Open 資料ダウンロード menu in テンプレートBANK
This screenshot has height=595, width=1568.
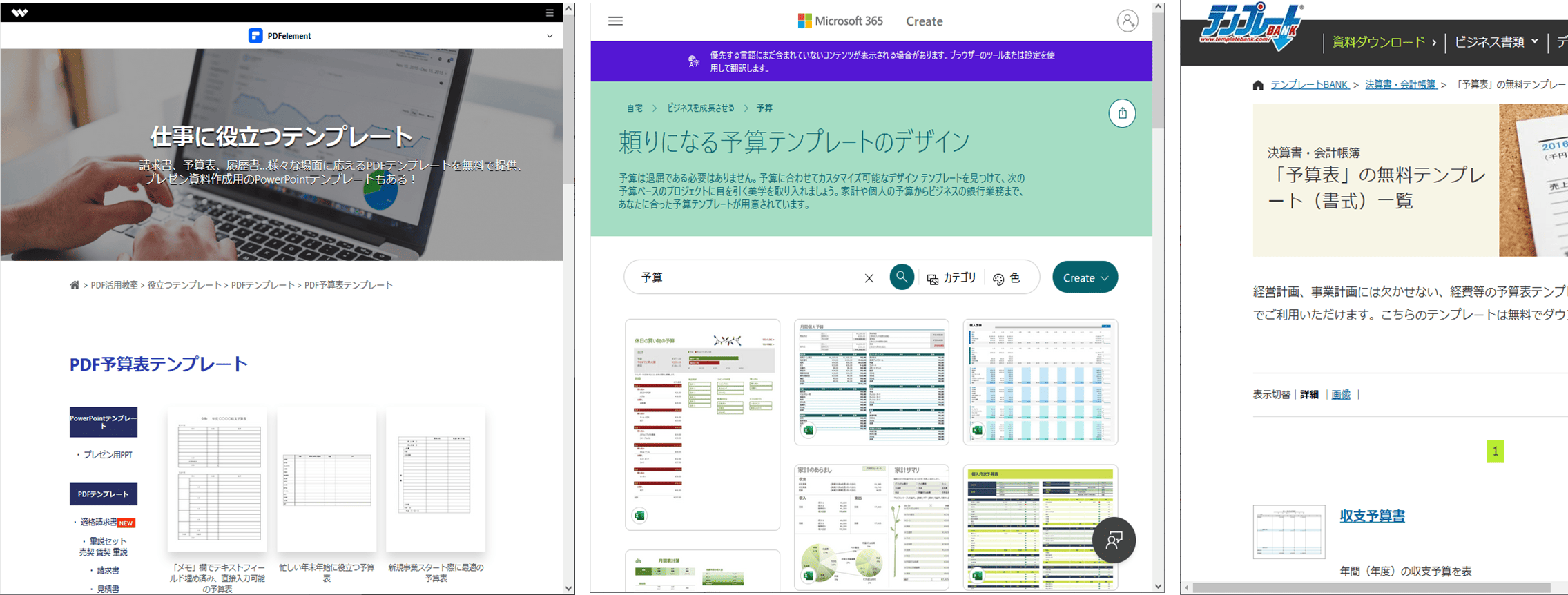[1384, 42]
